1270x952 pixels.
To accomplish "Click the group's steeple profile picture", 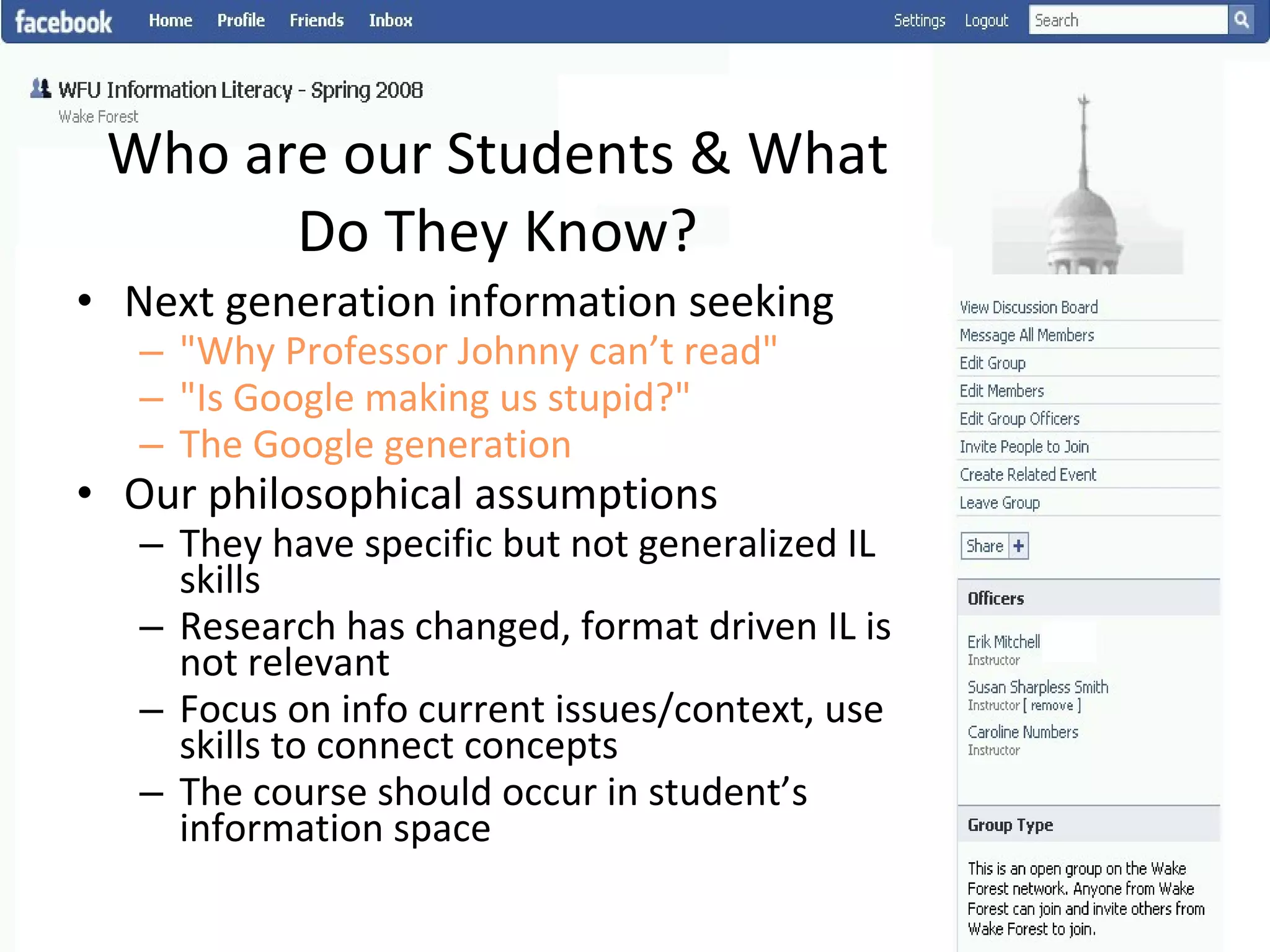I will pyautogui.click(x=1088, y=184).
